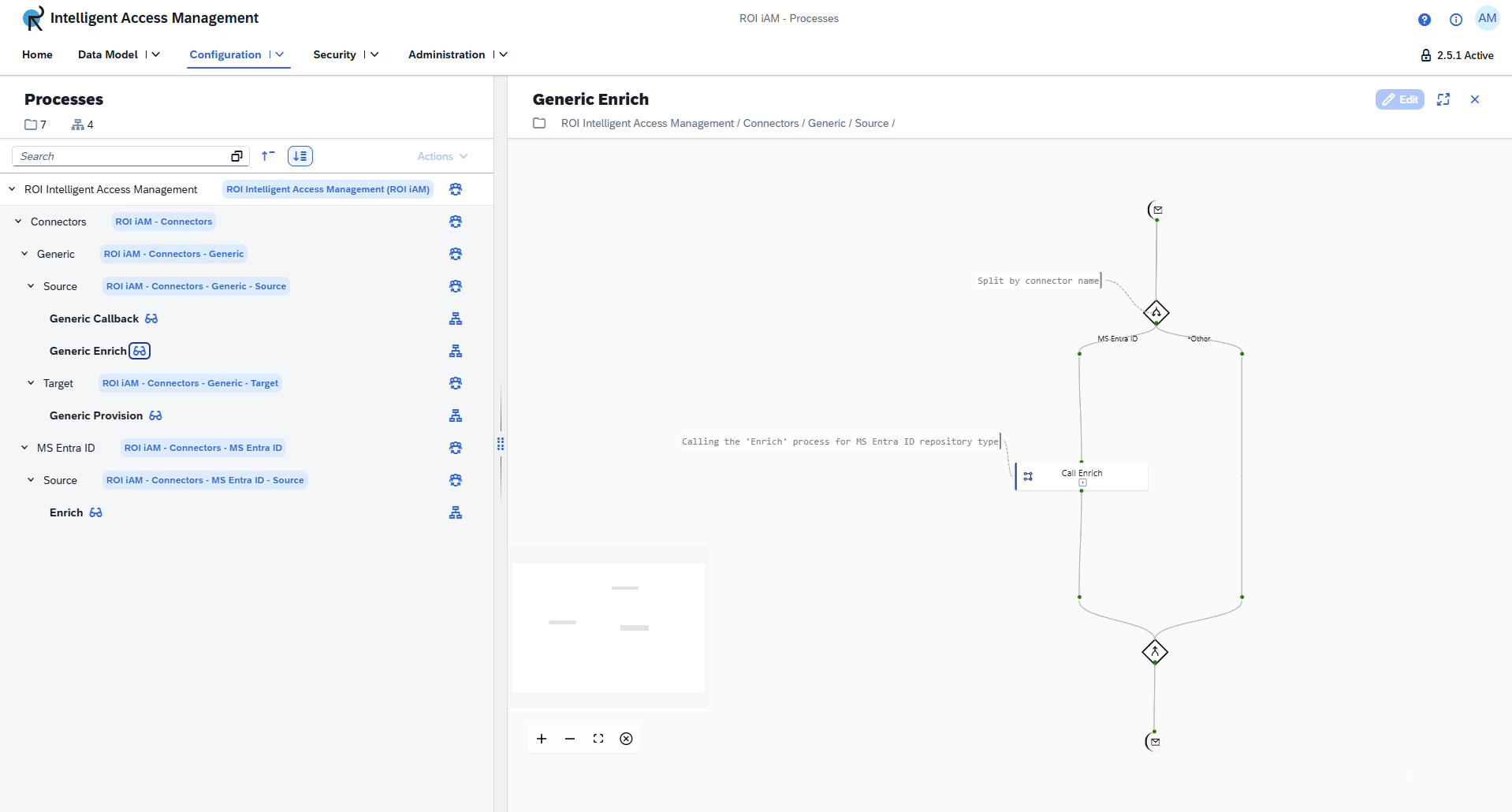Open the Administration menu
The height and width of the screenshot is (812, 1512).
click(457, 54)
